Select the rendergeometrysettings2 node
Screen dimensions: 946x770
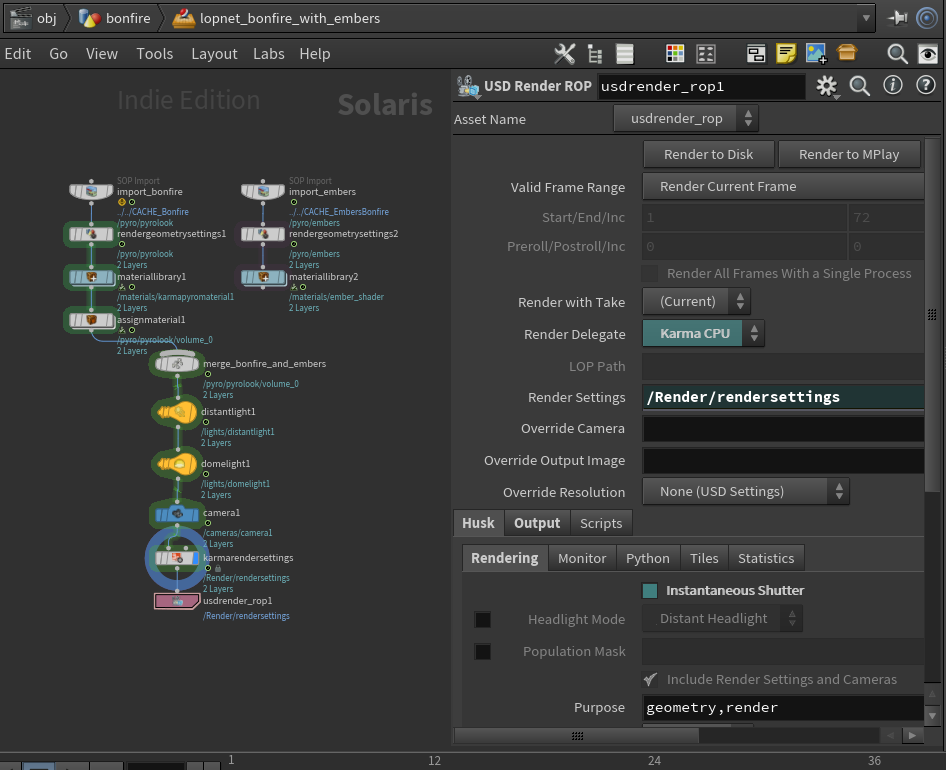(x=263, y=234)
